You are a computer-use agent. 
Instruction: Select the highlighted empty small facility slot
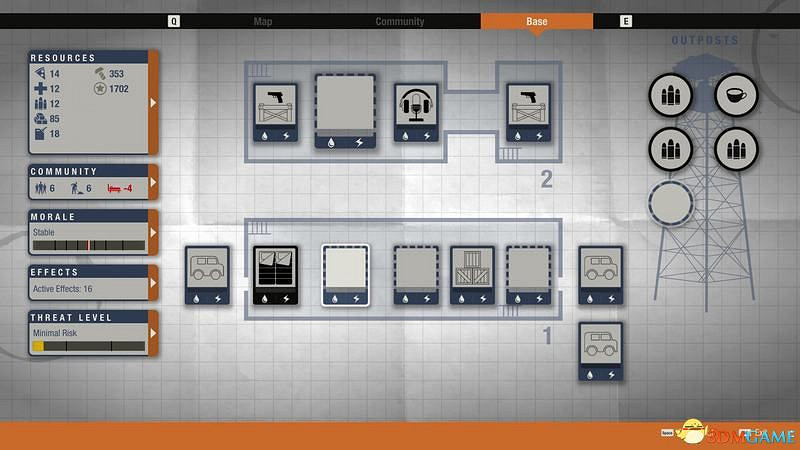pos(345,274)
